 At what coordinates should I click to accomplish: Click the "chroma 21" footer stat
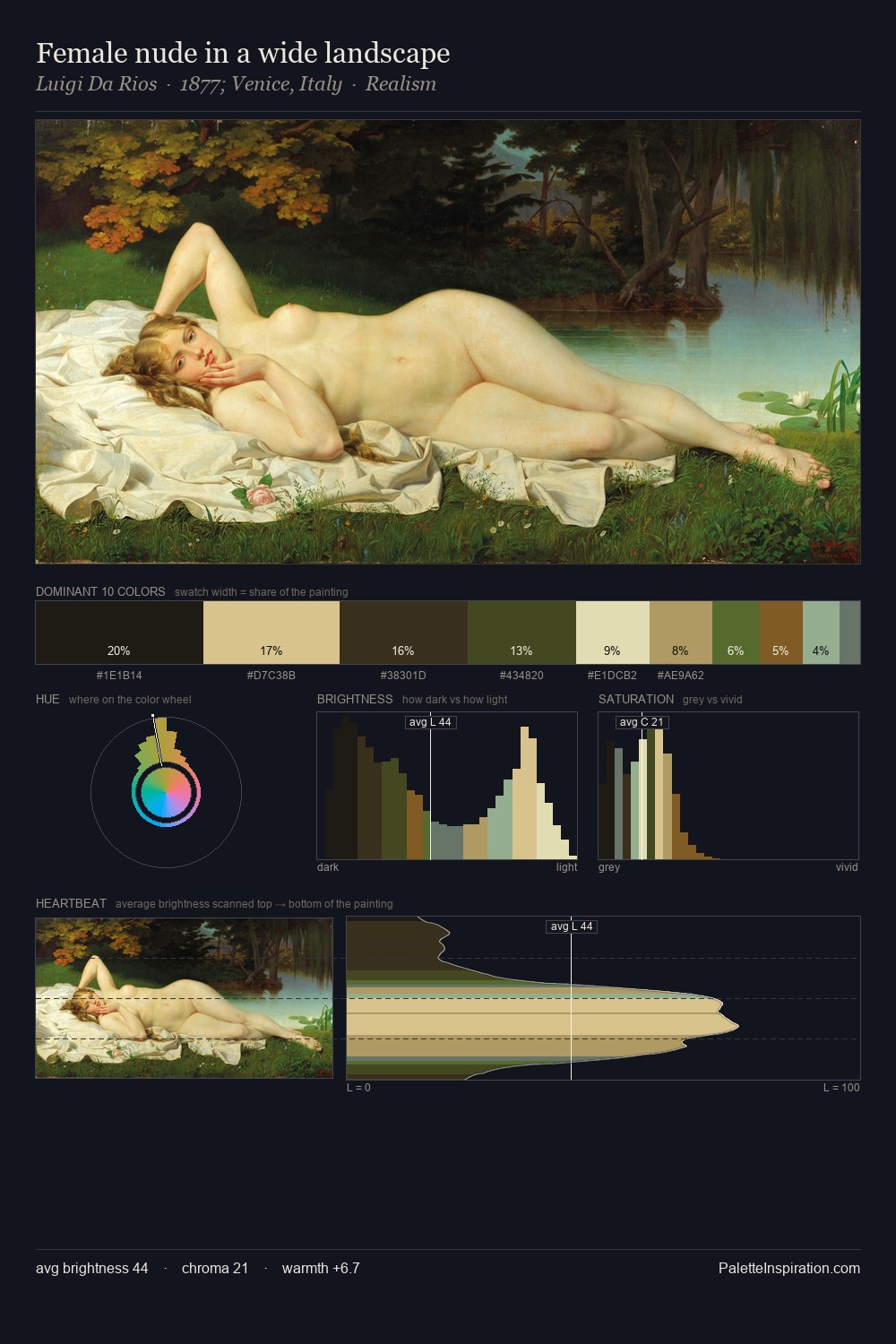(x=215, y=1269)
